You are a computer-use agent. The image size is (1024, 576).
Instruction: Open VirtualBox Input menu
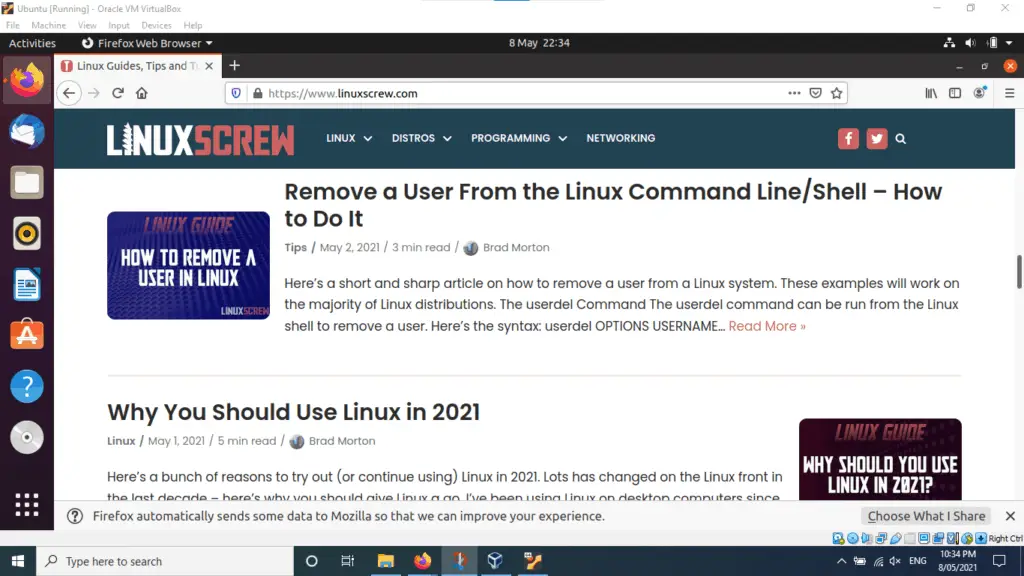coord(119,25)
